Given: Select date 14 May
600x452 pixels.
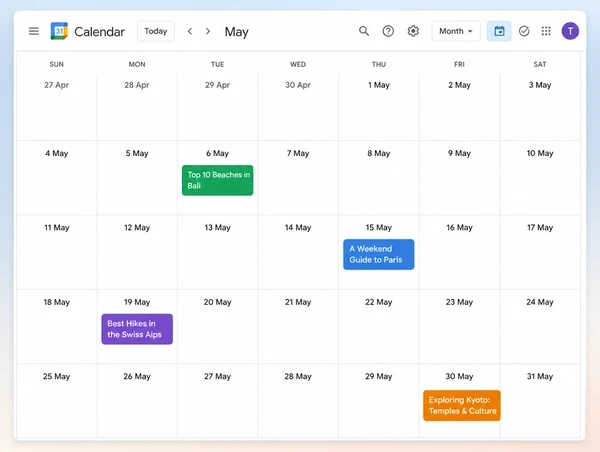Looking at the screenshot, I should tap(298, 228).
